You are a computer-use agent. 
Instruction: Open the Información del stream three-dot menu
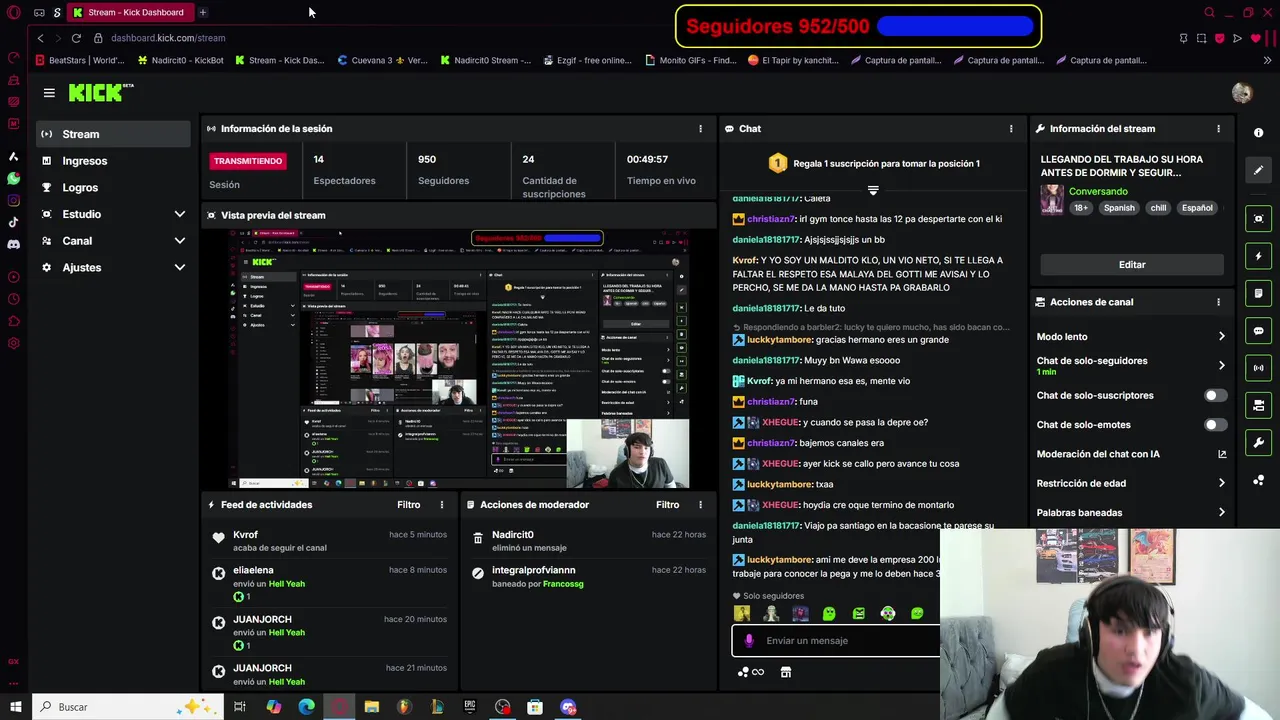[1218, 129]
